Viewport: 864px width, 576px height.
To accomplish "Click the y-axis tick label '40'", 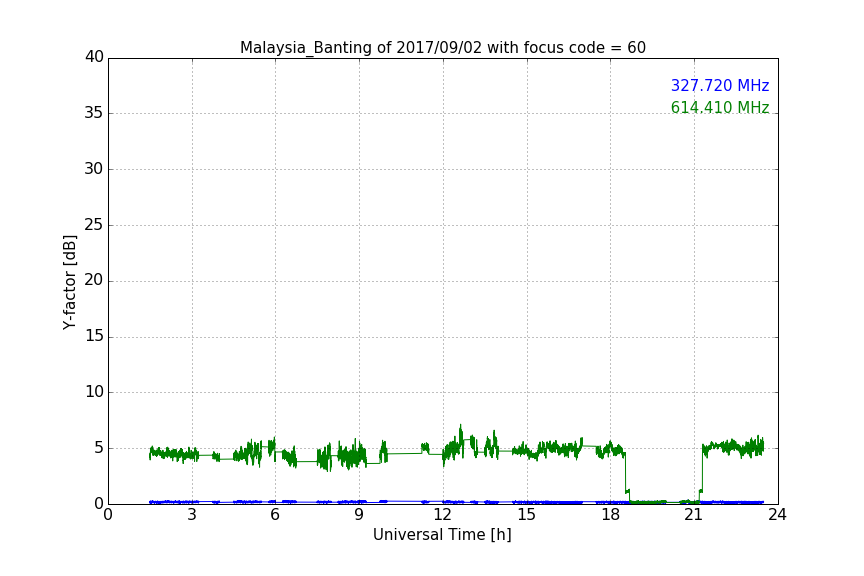I will click(x=94, y=57).
